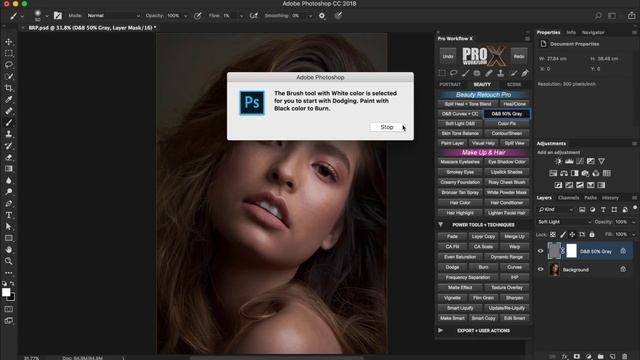Open the Flow dropdown arrow
The height and width of the screenshot is (360, 640).
point(241,16)
